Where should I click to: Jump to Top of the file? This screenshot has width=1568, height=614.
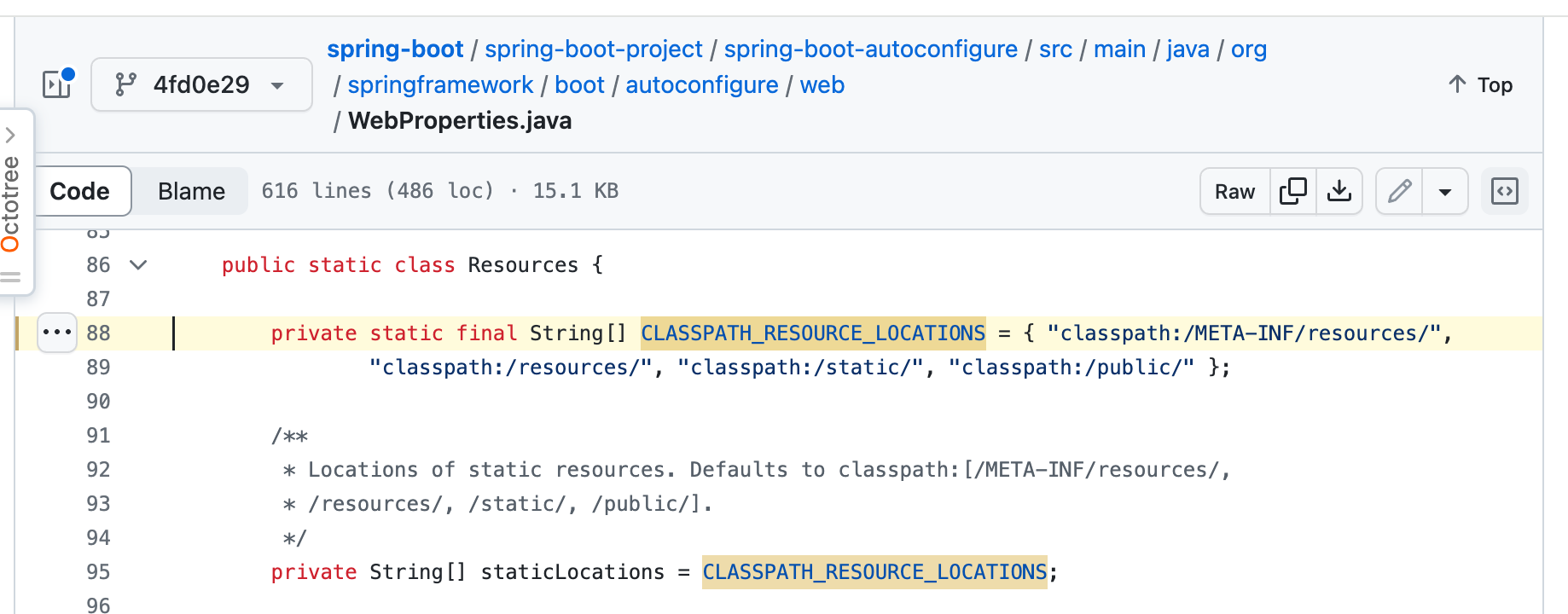point(1480,84)
